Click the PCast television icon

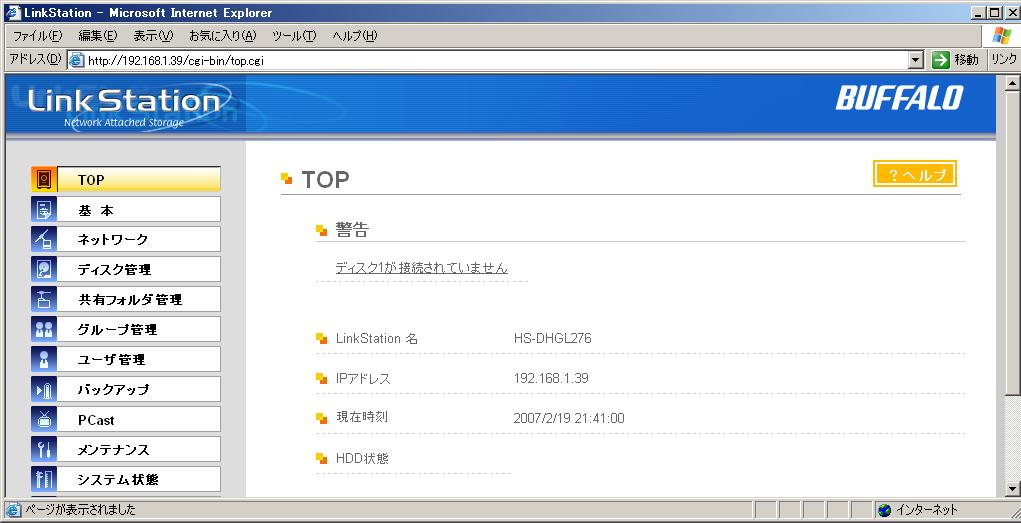44,419
